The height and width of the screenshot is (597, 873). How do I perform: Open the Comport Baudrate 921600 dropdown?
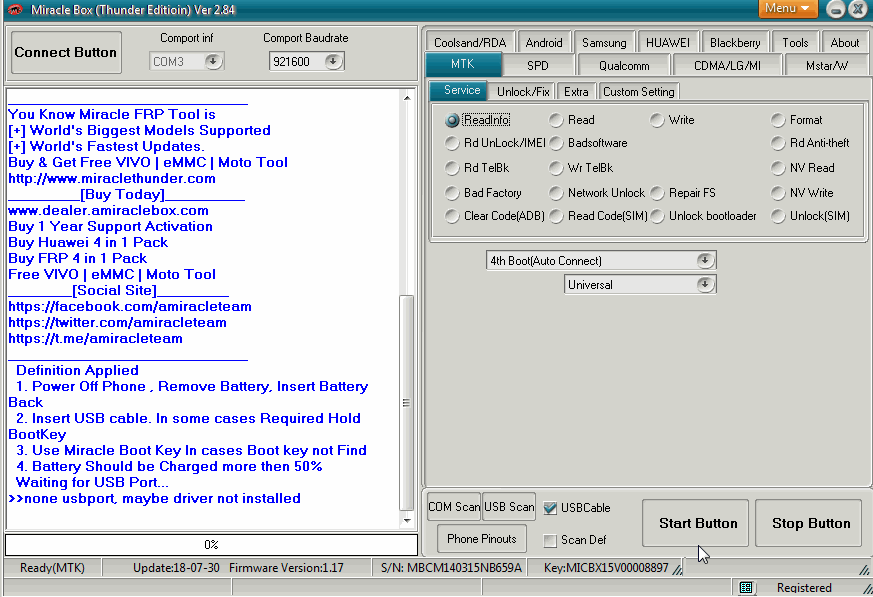[x=333, y=61]
